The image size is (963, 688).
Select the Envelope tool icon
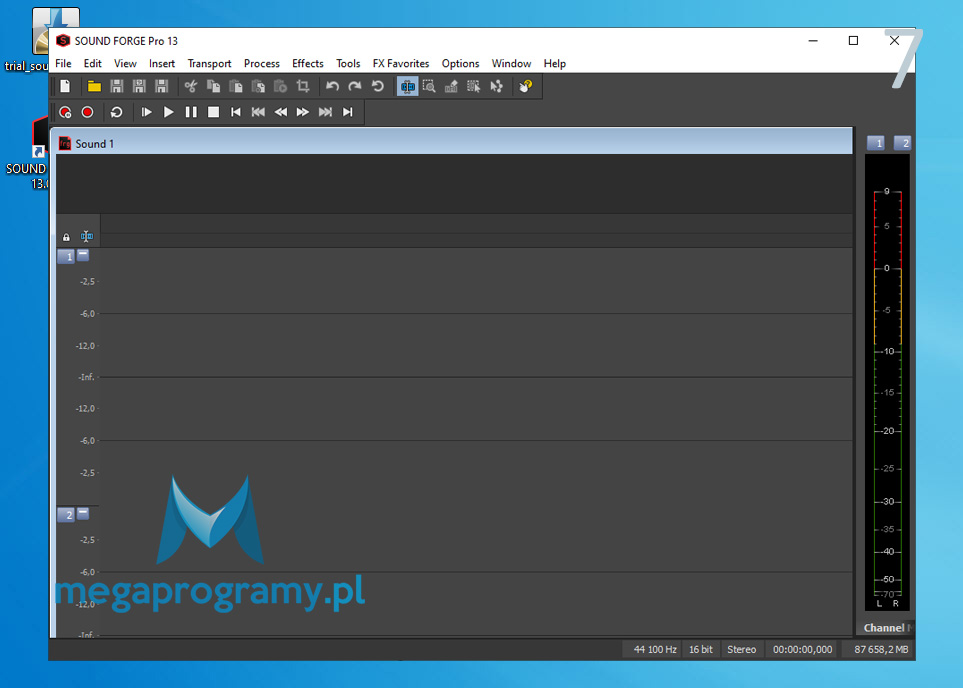pos(496,87)
